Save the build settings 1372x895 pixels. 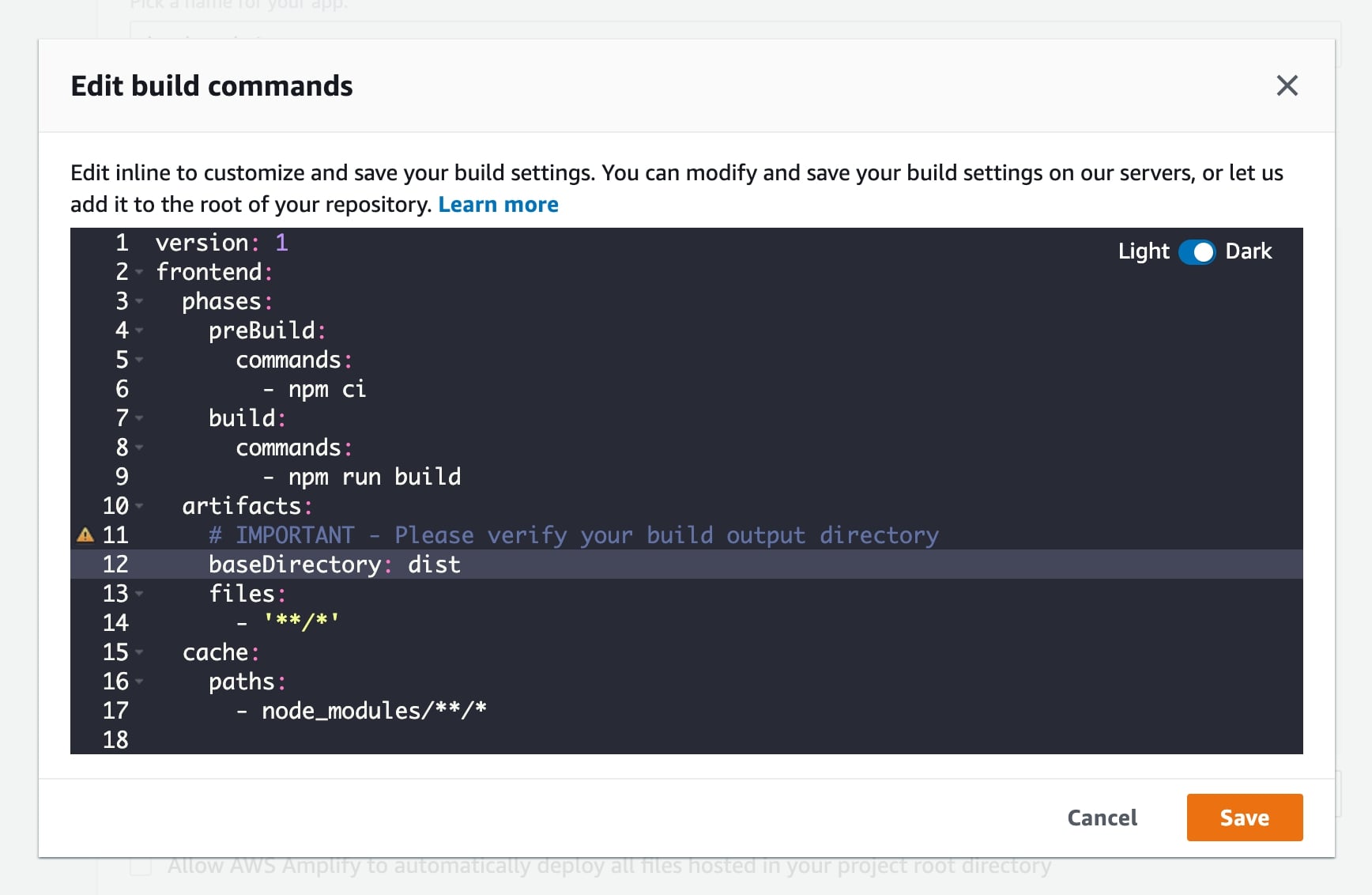point(1244,818)
